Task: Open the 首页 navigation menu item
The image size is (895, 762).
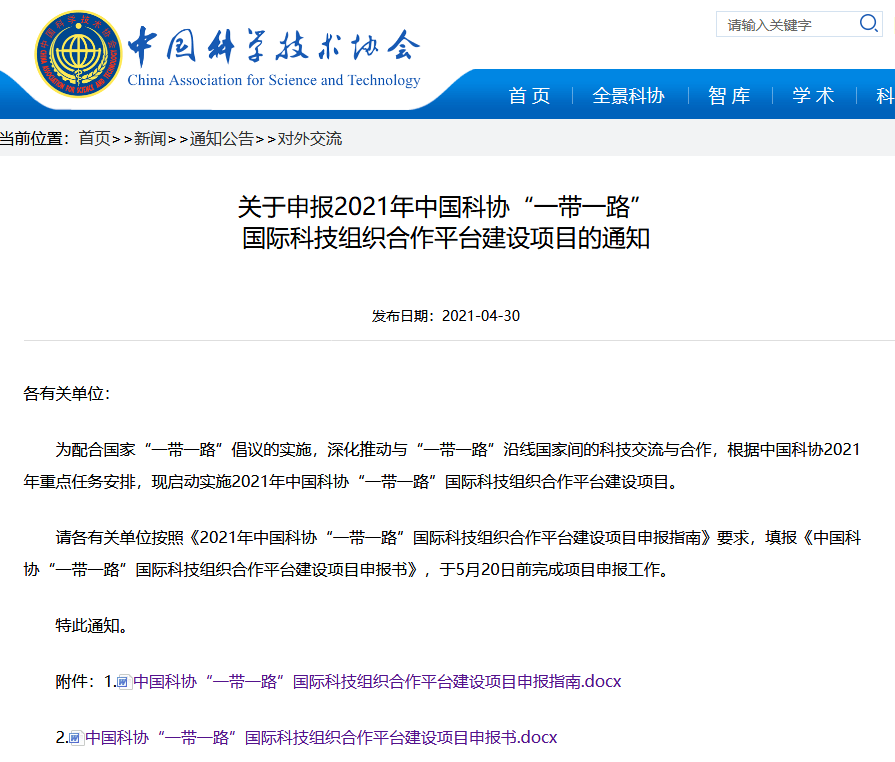Action: (x=529, y=96)
